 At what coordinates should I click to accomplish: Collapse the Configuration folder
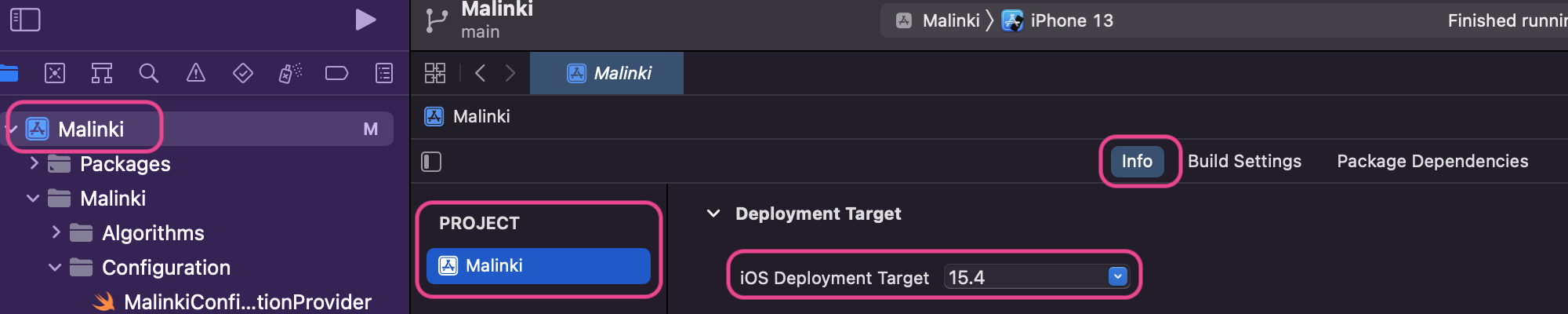55,268
